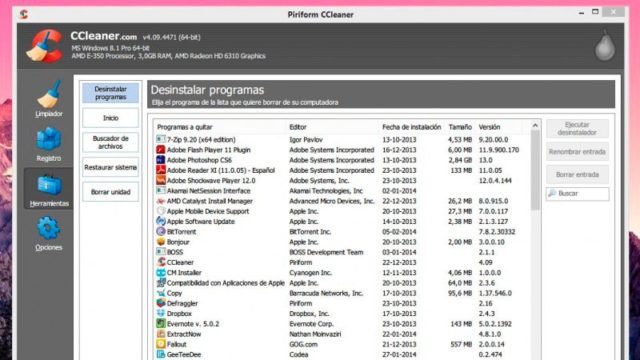Image resolution: width=640 pixels, height=360 pixels.
Task: Select the Advanced Micro Devices, Inc. cell
Action: tap(332, 201)
